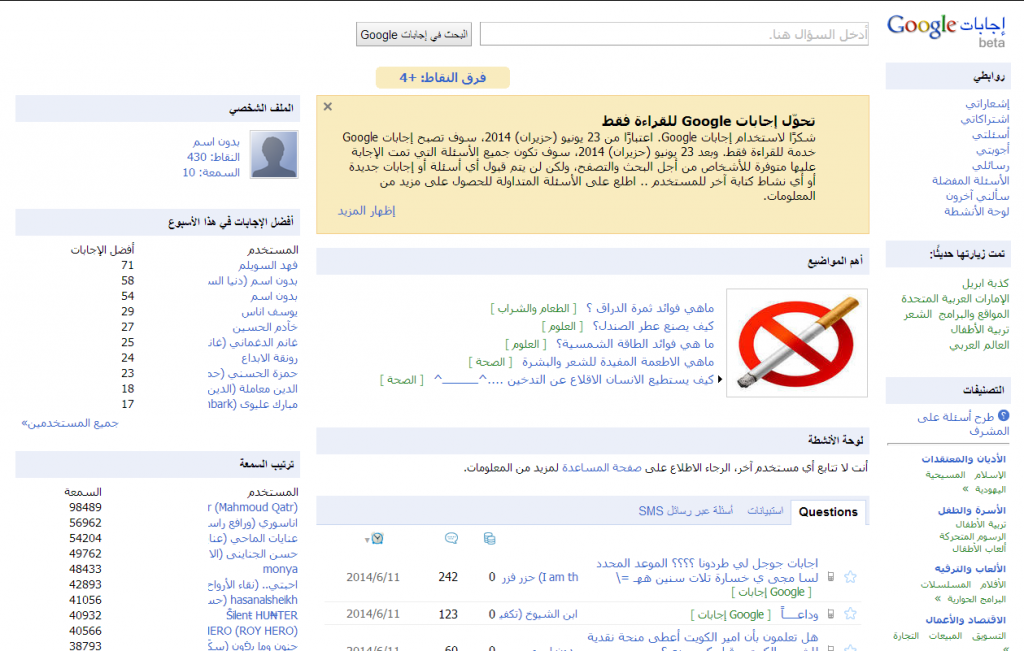The image size is (1024, 651).
Task: Star the second question with 123 replies
Action: pyautogui.click(x=850, y=614)
